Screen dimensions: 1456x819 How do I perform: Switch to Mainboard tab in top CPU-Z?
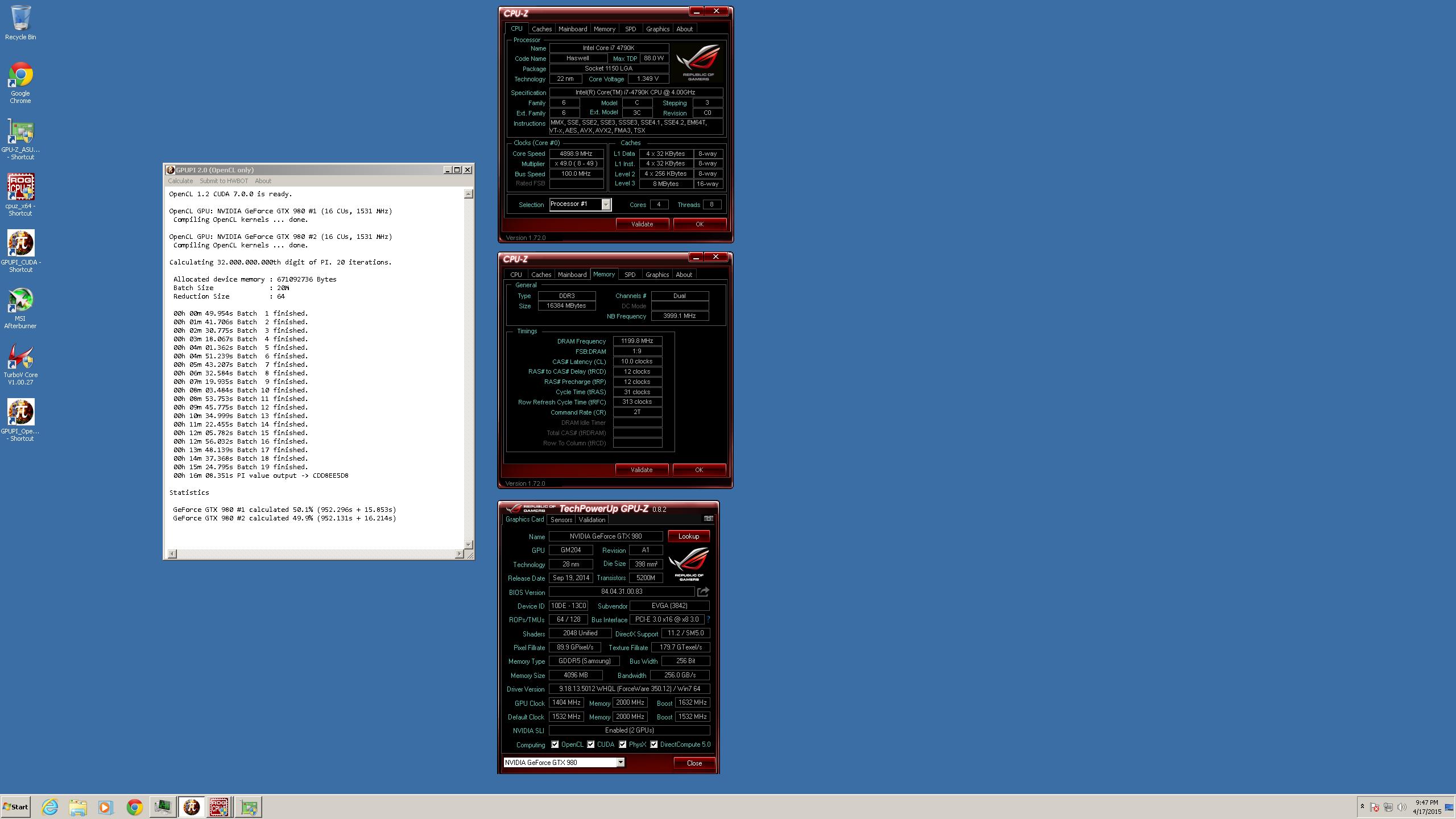tap(572, 29)
